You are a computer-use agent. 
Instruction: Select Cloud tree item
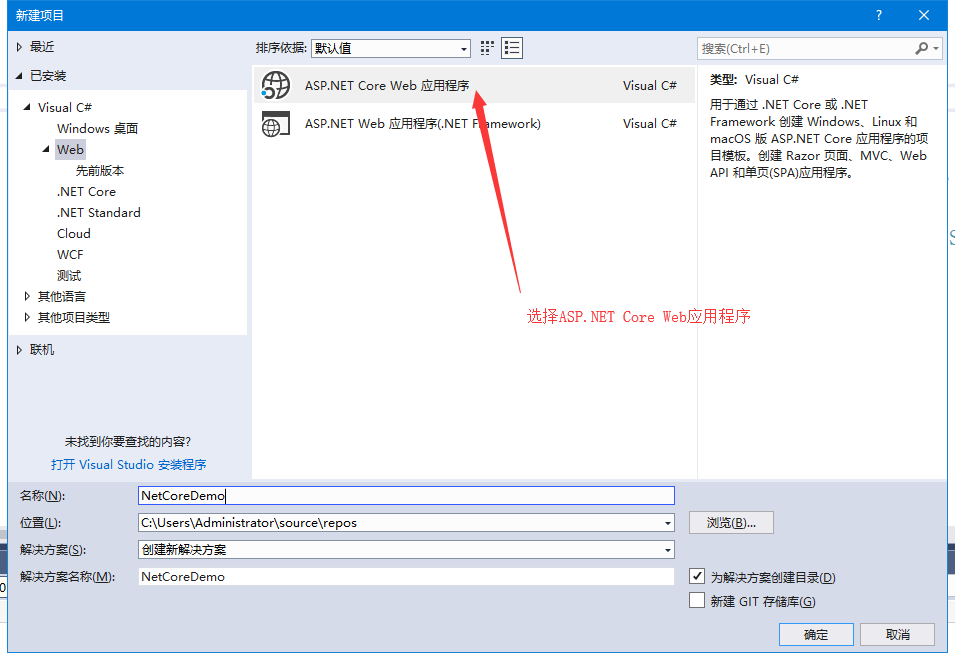(74, 234)
